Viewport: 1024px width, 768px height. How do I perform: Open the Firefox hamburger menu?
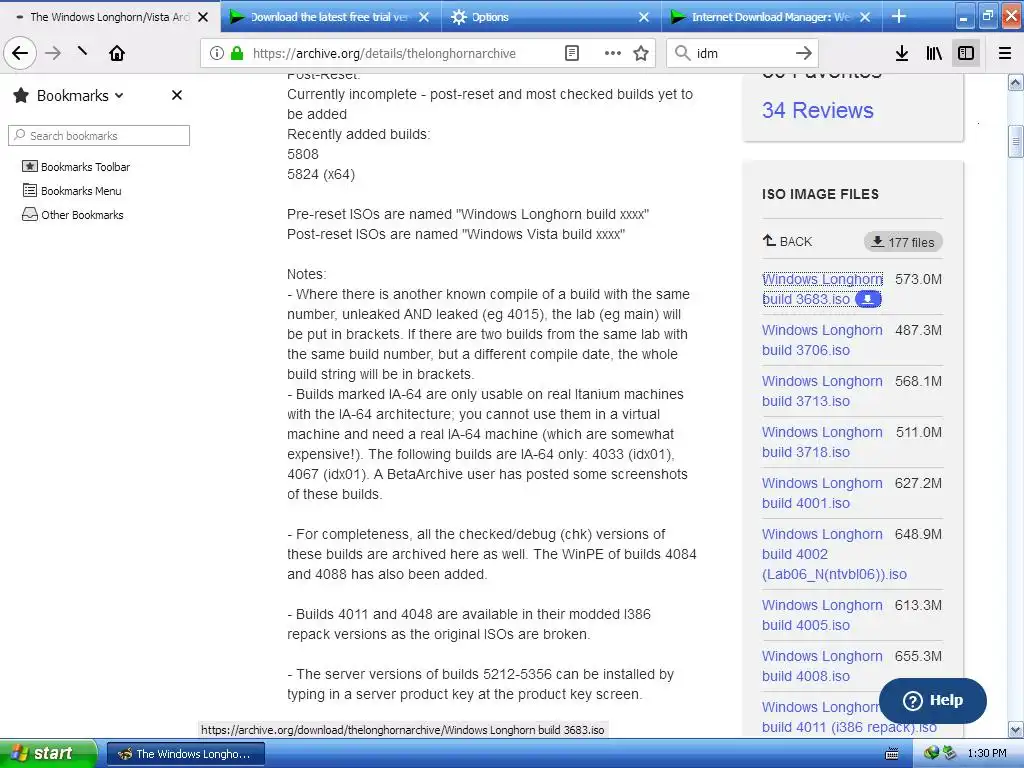1005,54
